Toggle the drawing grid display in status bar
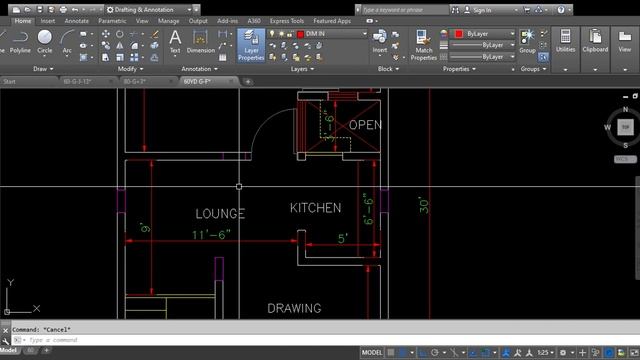 (391, 353)
